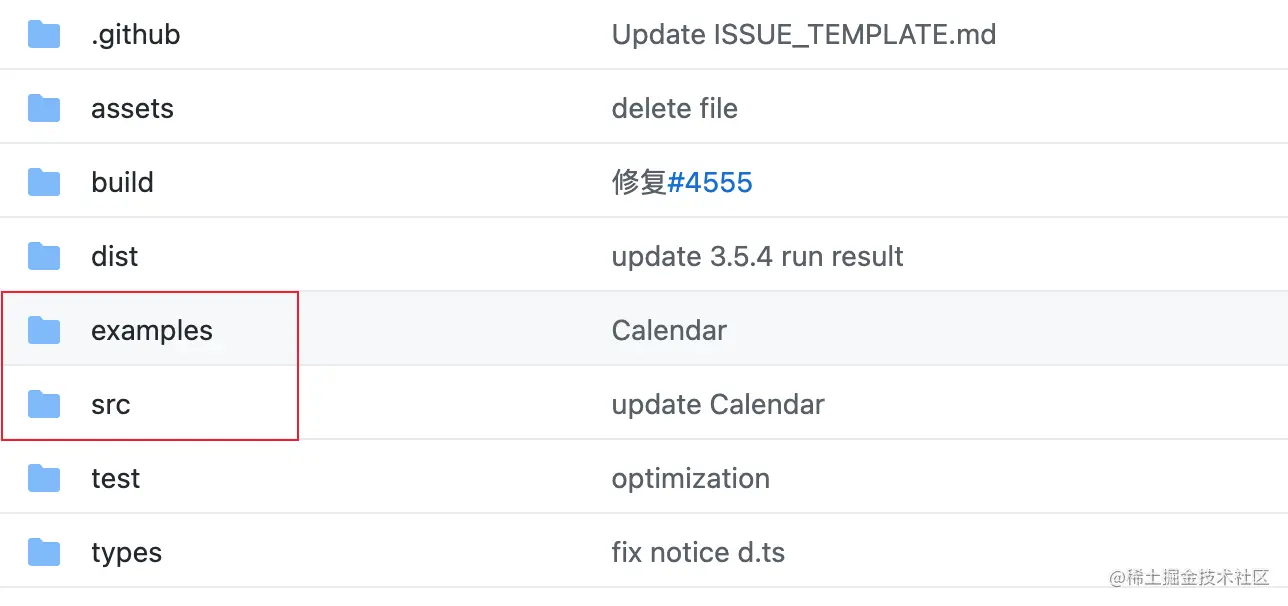This screenshot has height=606, width=1288.
Task: Click the examples folder icon
Action: click(x=44, y=330)
